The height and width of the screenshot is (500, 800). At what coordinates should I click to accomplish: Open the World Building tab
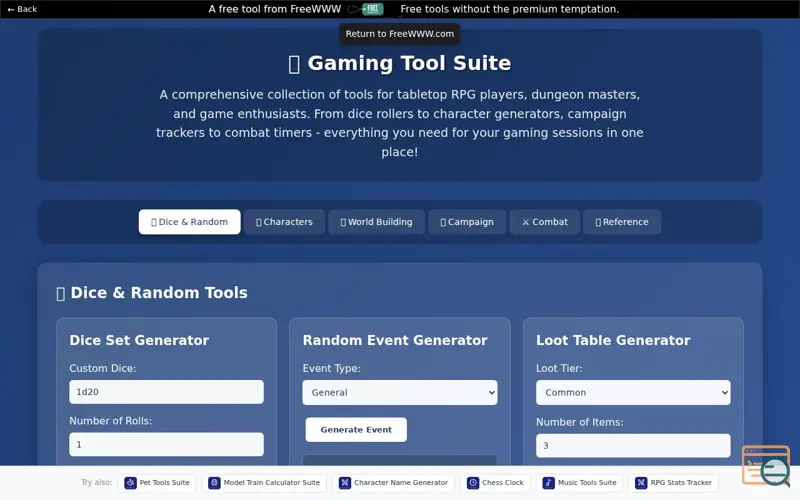[377, 222]
